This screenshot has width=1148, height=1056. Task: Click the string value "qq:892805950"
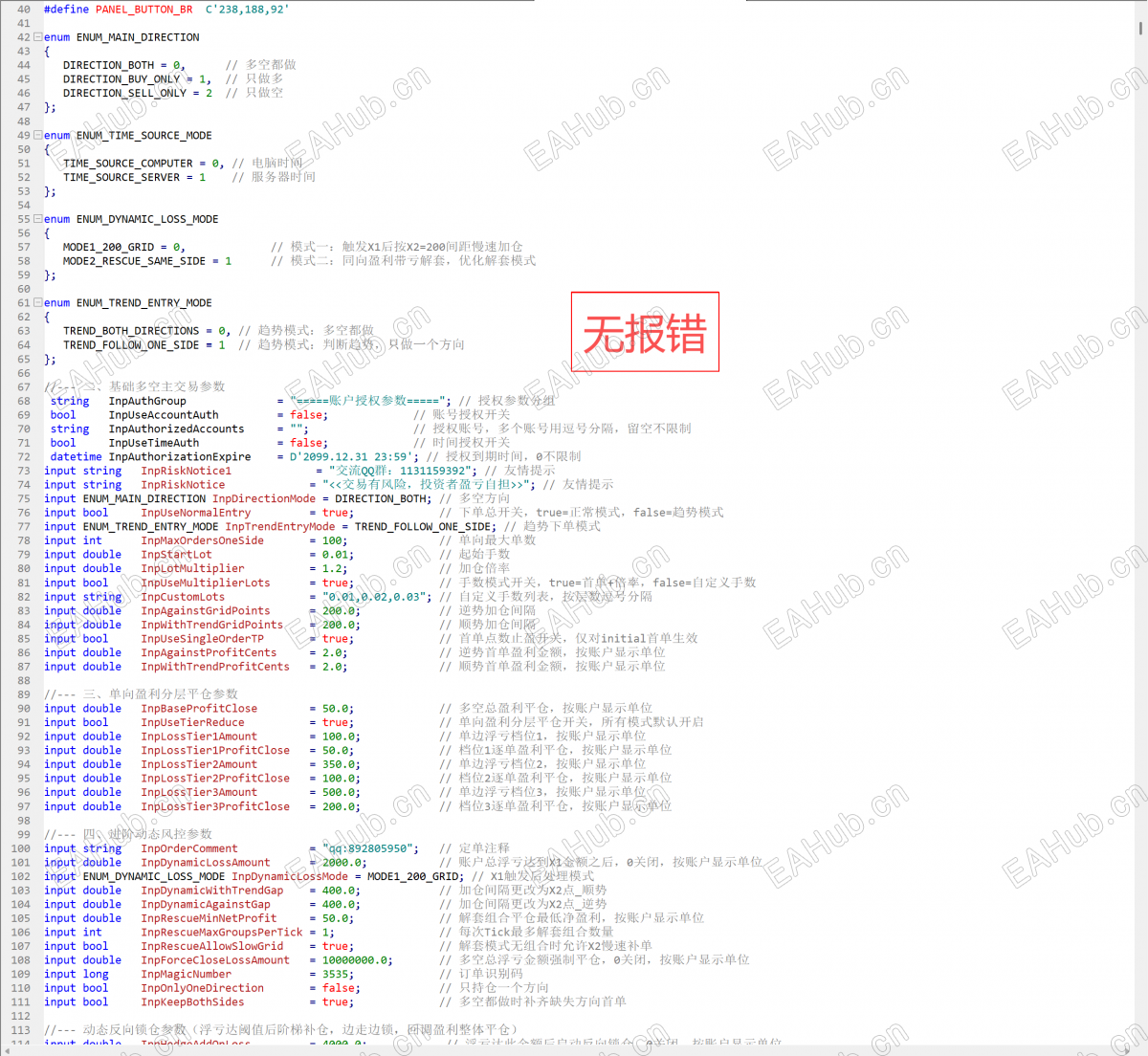(368, 848)
